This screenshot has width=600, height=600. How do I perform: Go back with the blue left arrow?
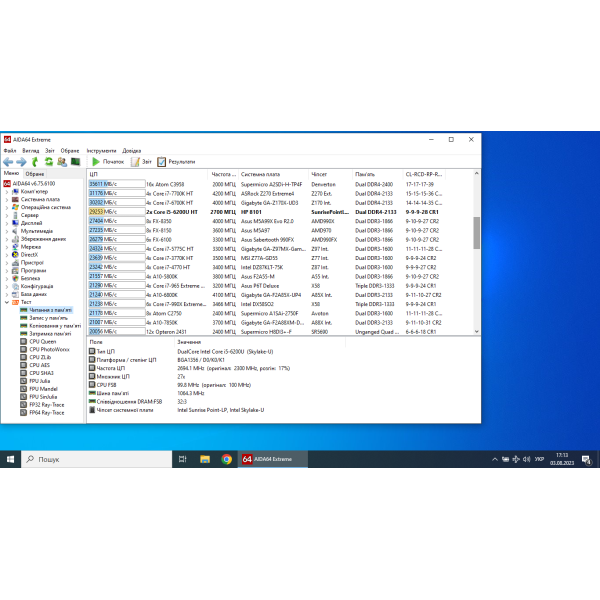point(8,162)
